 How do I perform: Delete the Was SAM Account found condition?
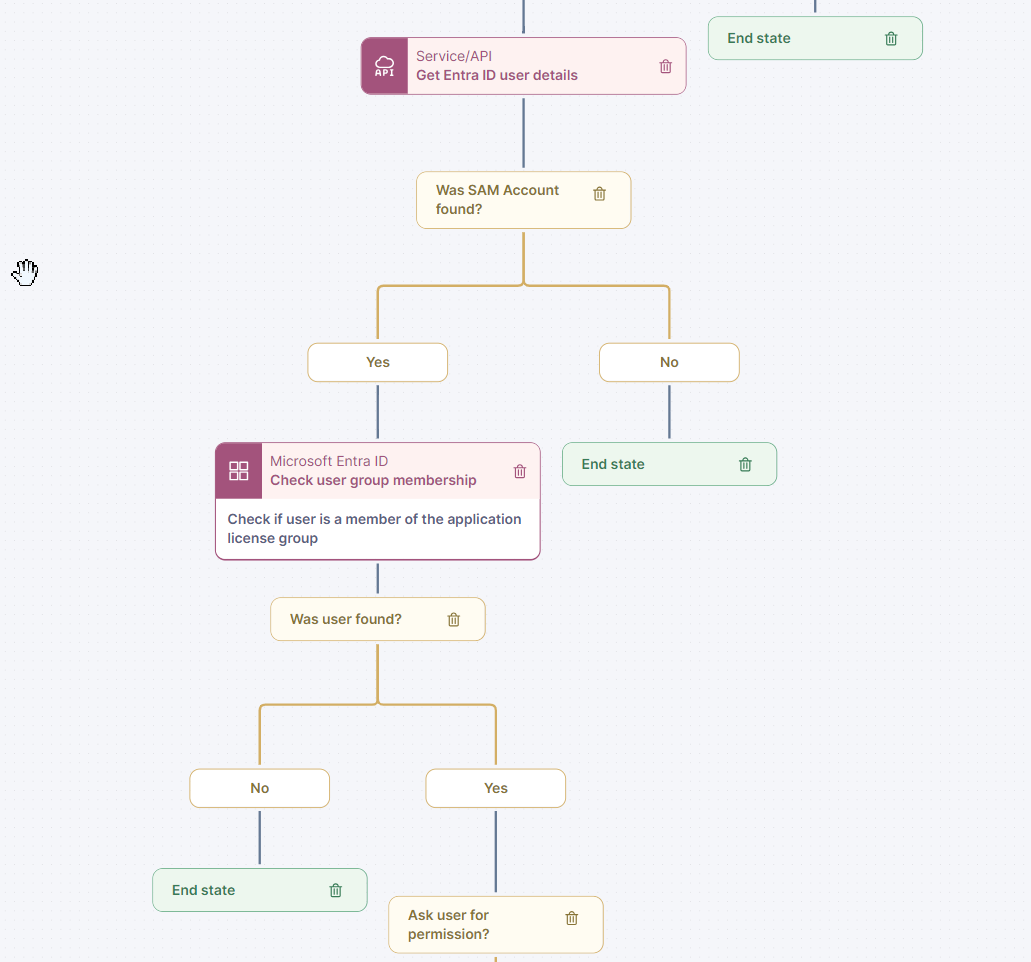600,194
